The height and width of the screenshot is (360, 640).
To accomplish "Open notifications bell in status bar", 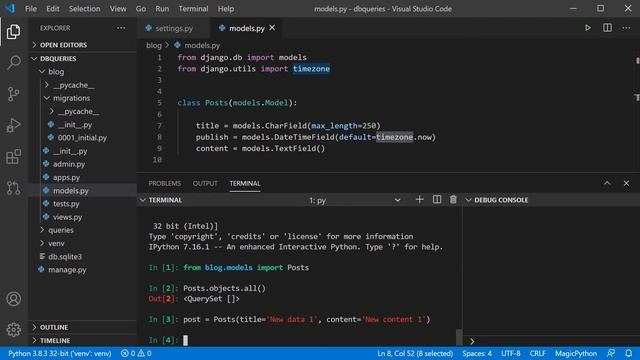I will click(629, 353).
